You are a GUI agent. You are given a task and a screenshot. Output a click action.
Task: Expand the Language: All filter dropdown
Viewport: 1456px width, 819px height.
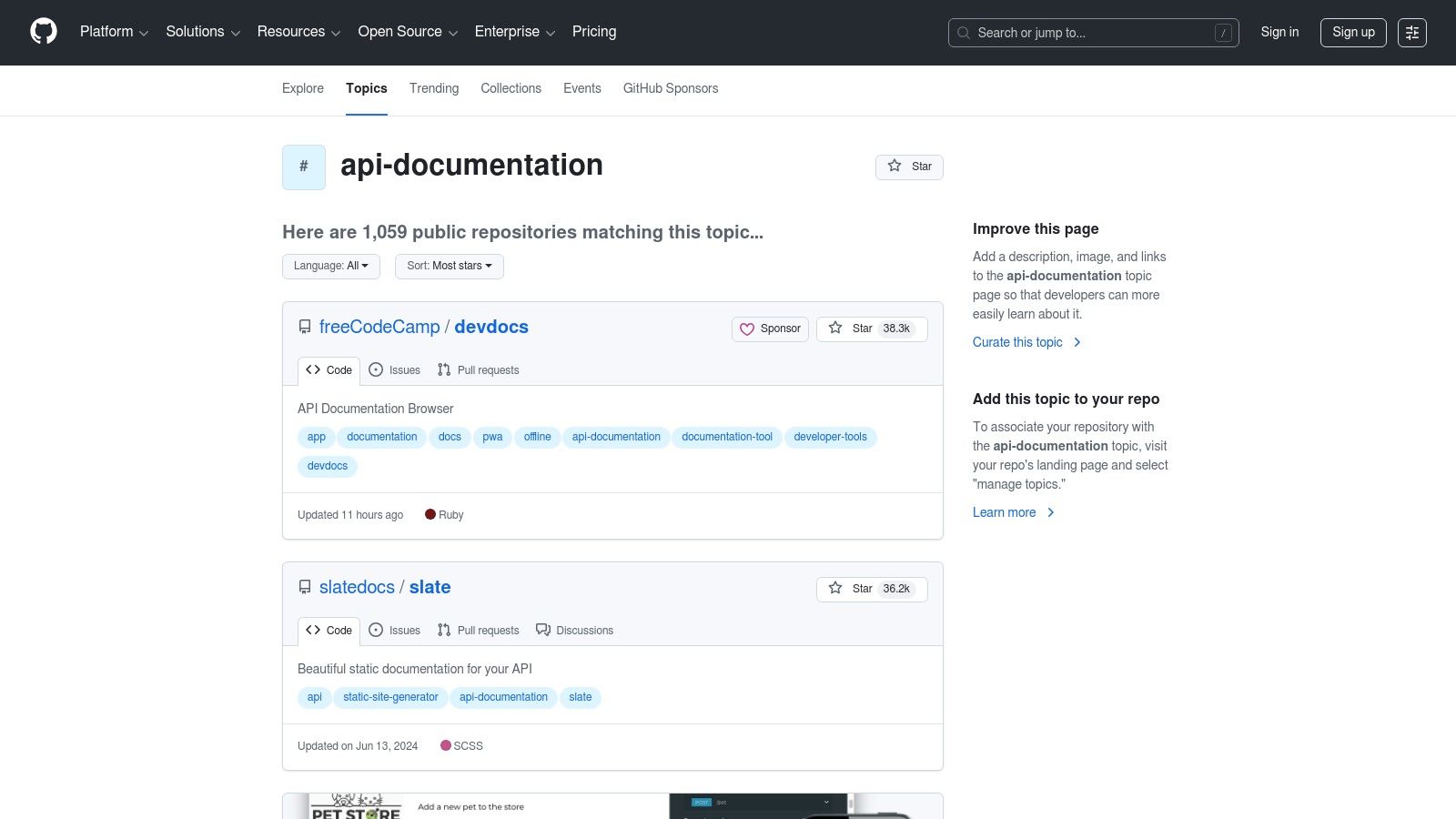(330, 267)
